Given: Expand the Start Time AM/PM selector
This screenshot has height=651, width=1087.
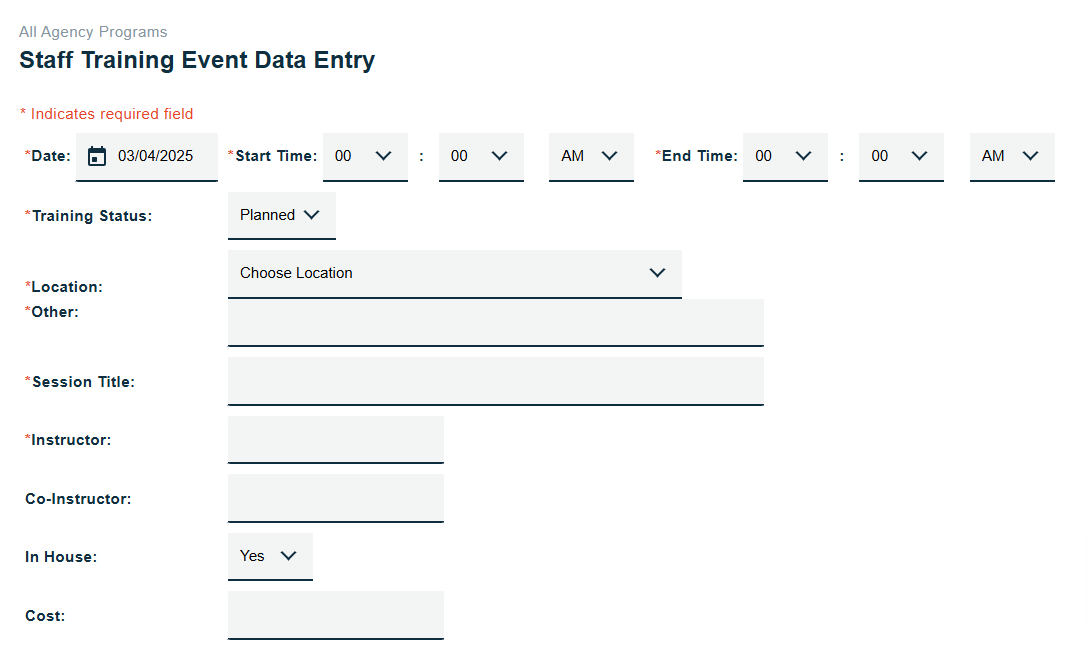Looking at the screenshot, I should coord(591,156).
